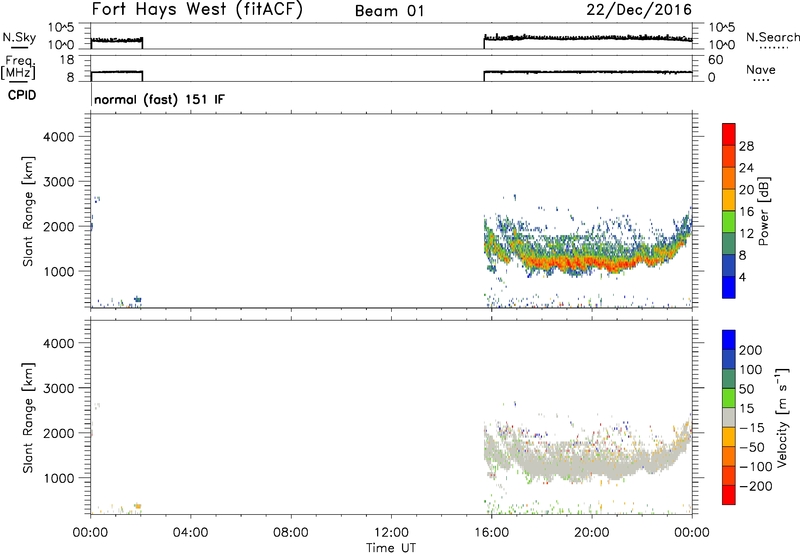
Task: Click the '1000' tick in velocity panel
Action: [59, 478]
